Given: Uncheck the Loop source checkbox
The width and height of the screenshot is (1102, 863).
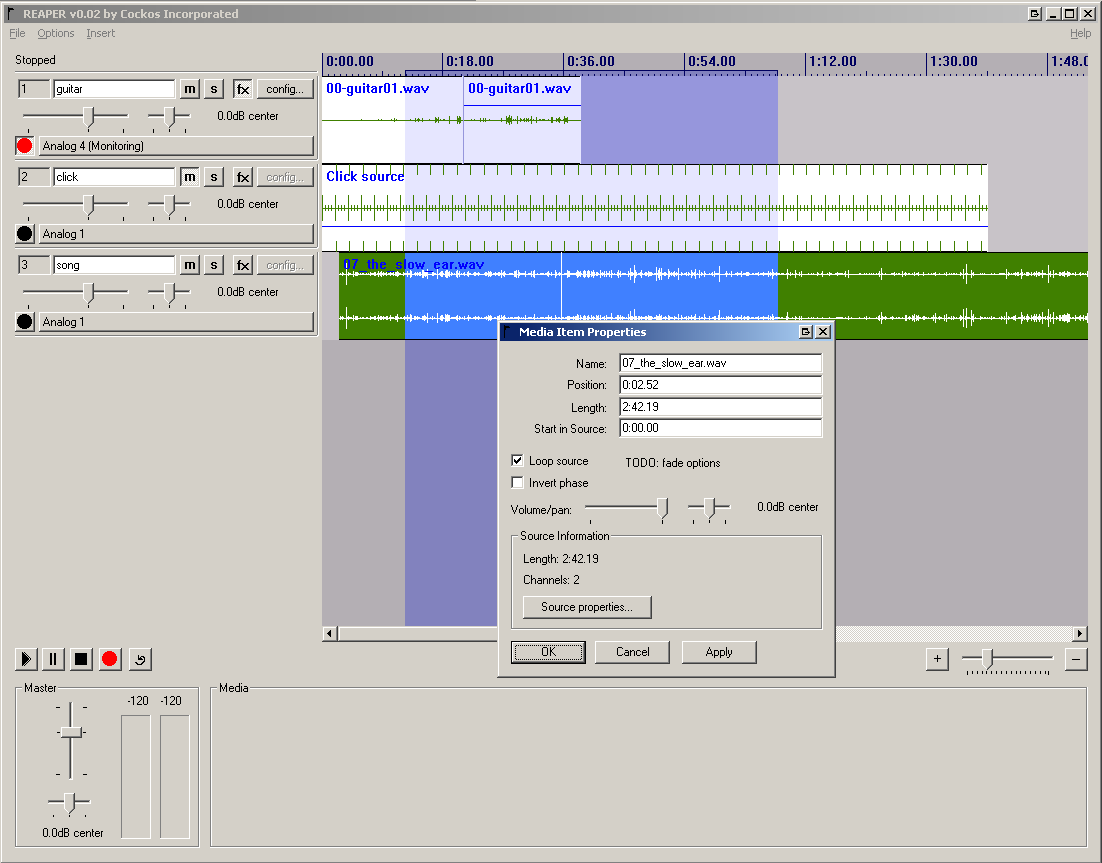Looking at the screenshot, I should click(517, 461).
